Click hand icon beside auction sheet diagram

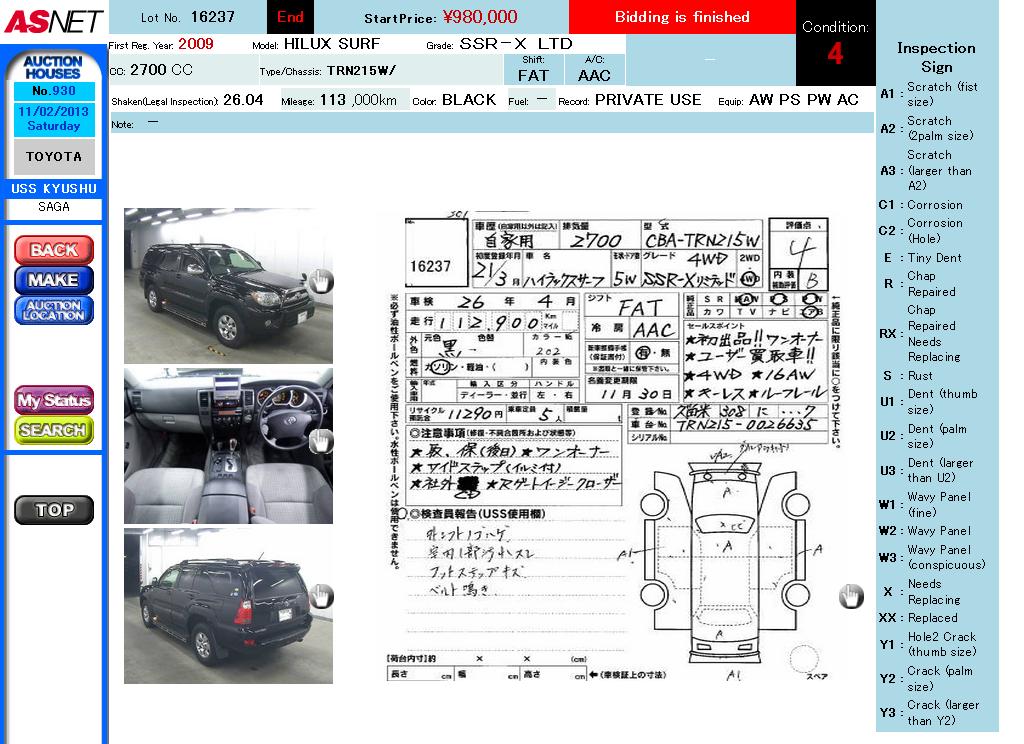click(x=850, y=596)
